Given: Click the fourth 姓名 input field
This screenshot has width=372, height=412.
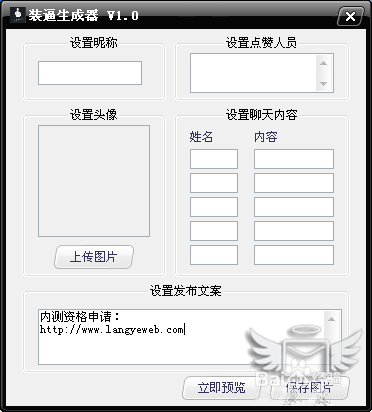Looking at the screenshot, I should [x=214, y=231].
